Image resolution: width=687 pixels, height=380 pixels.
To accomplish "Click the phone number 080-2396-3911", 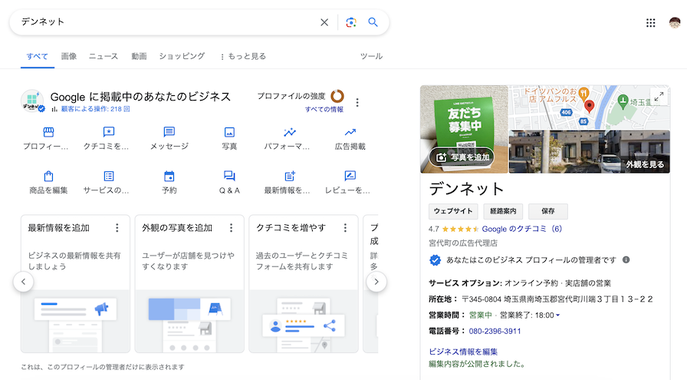I will coord(495,331).
